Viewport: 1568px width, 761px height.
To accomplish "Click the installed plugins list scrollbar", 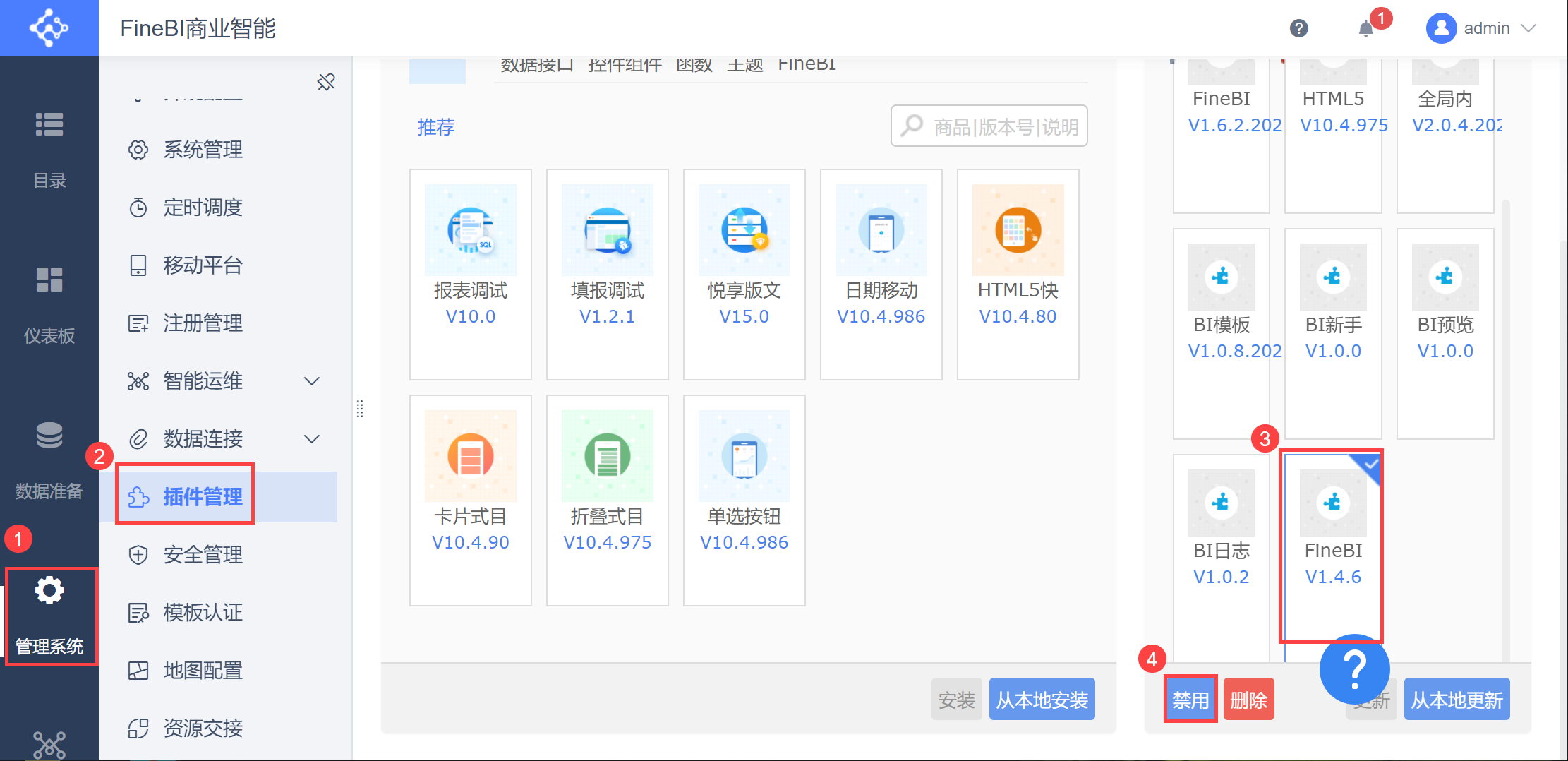I will pos(1506,431).
